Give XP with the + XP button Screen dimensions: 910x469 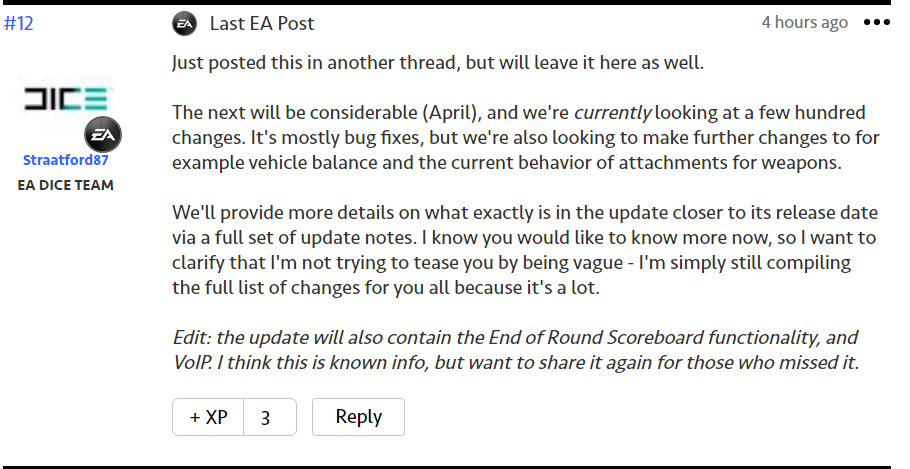pyautogui.click(x=208, y=417)
